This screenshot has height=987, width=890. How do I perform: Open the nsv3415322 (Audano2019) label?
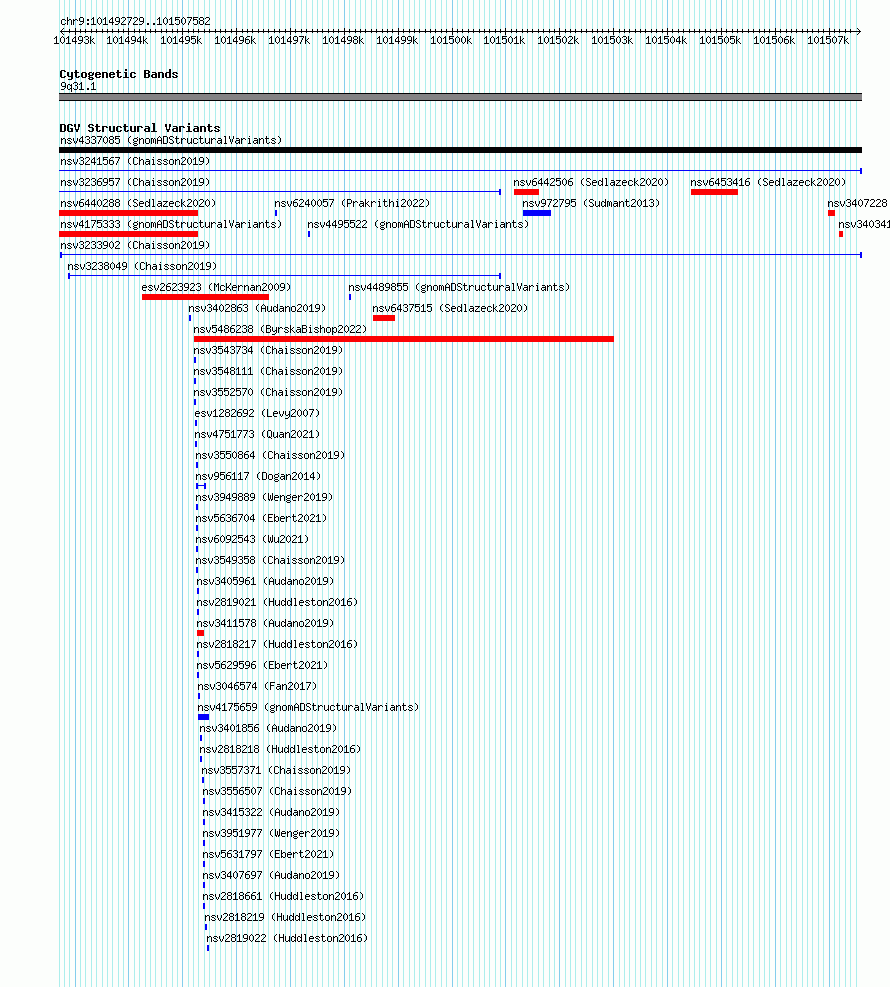271,812
